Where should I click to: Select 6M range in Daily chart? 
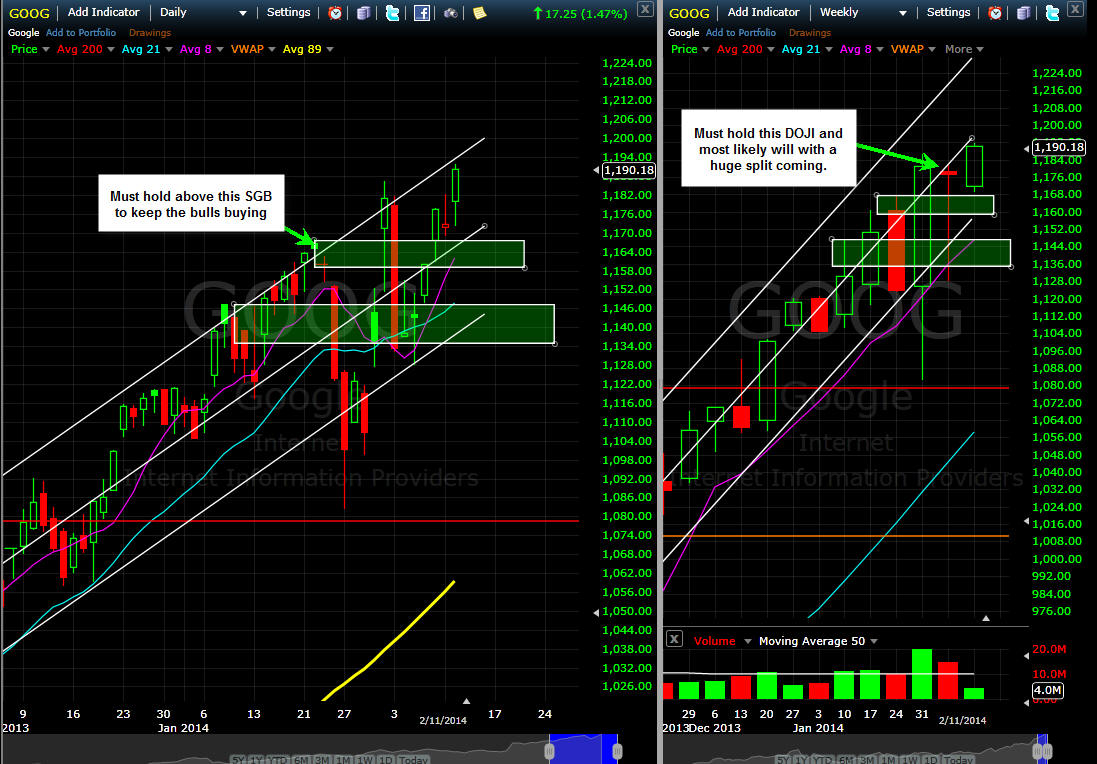click(x=302, y=760)
